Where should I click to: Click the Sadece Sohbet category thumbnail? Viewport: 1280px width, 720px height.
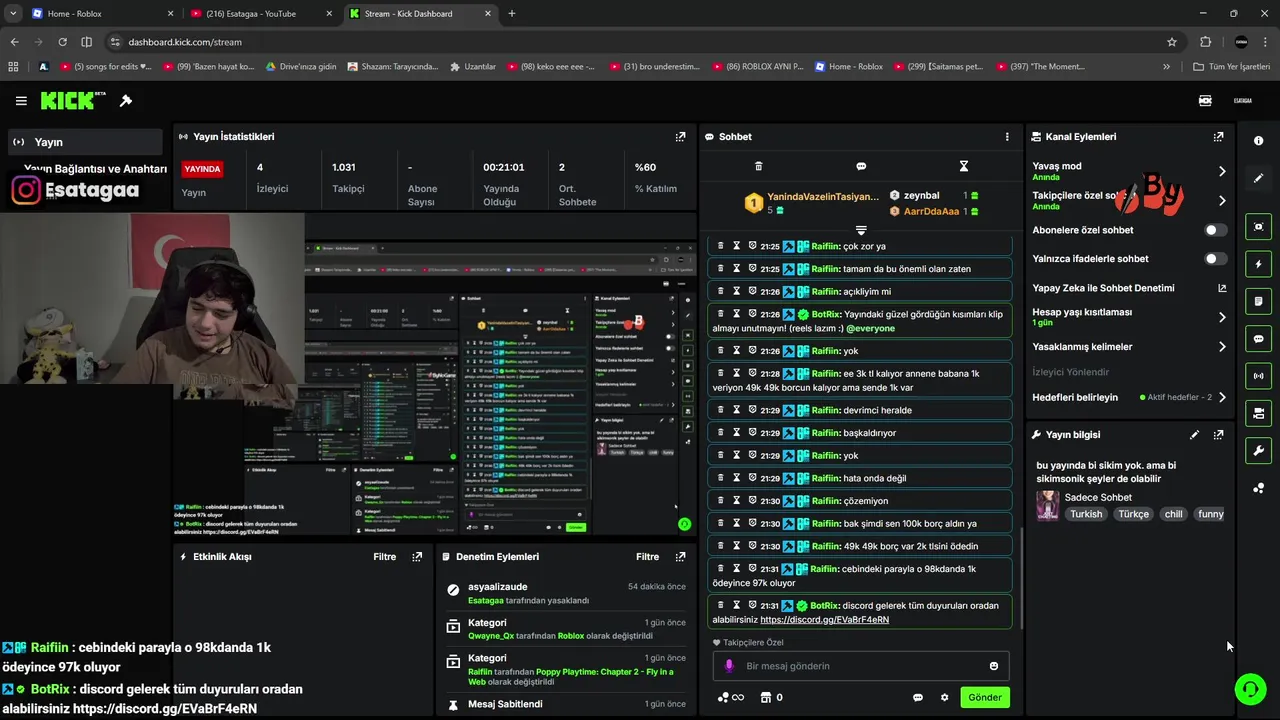(x=1047, y=505)
